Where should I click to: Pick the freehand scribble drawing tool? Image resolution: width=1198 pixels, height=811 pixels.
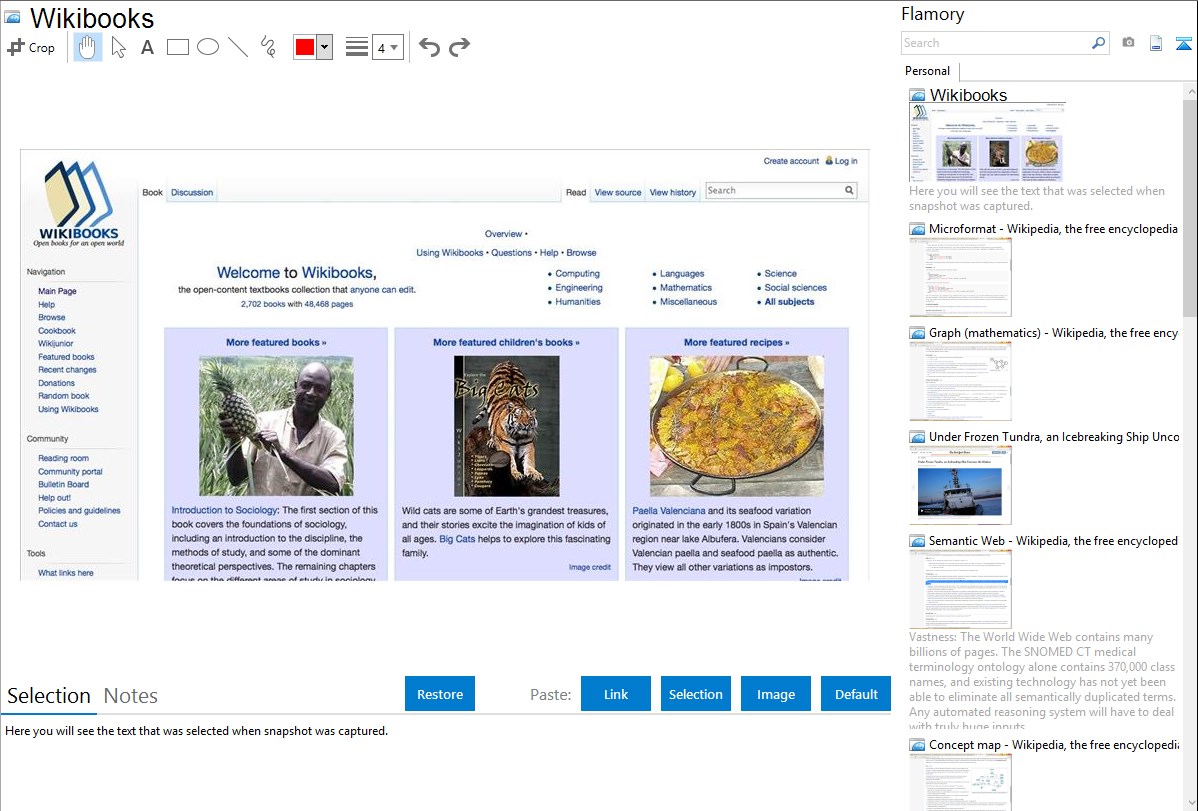(268, 47)
